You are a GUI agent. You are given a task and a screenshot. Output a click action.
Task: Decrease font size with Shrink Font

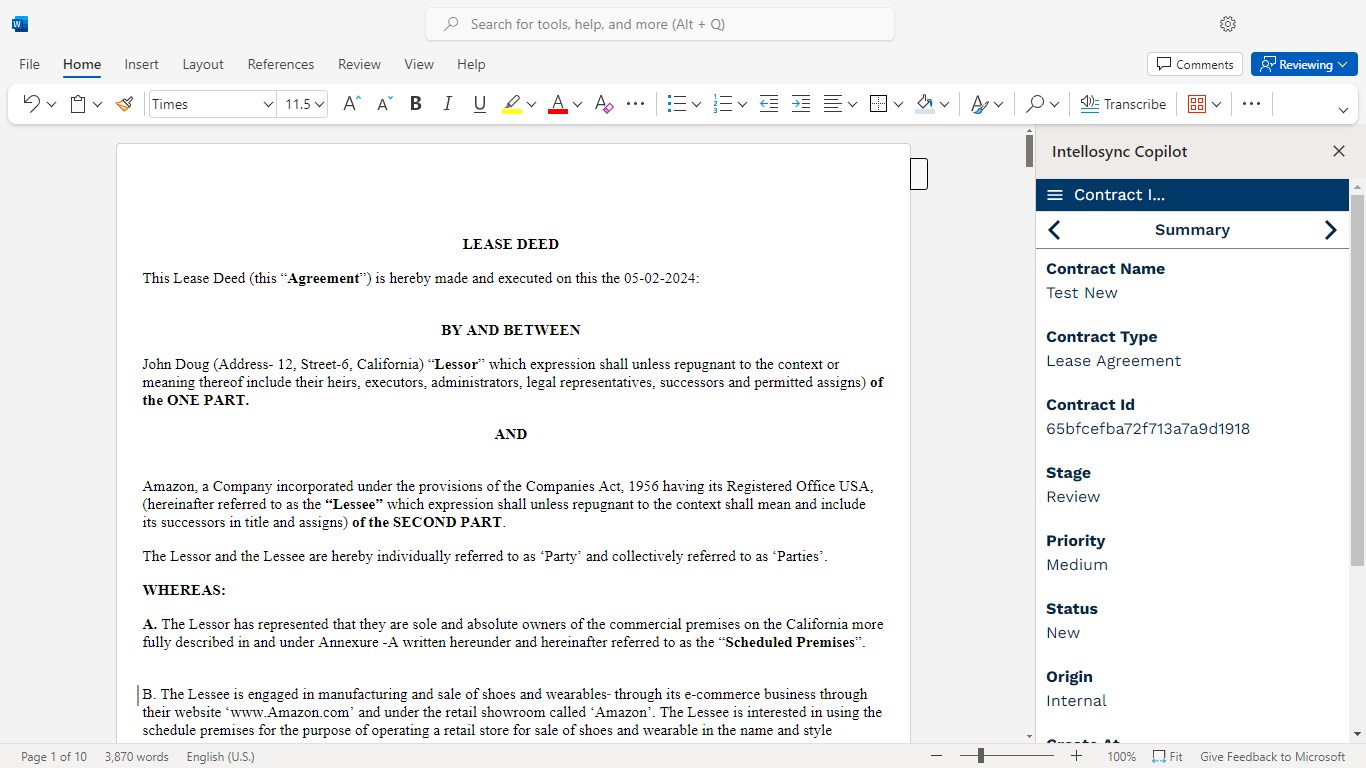385,104
